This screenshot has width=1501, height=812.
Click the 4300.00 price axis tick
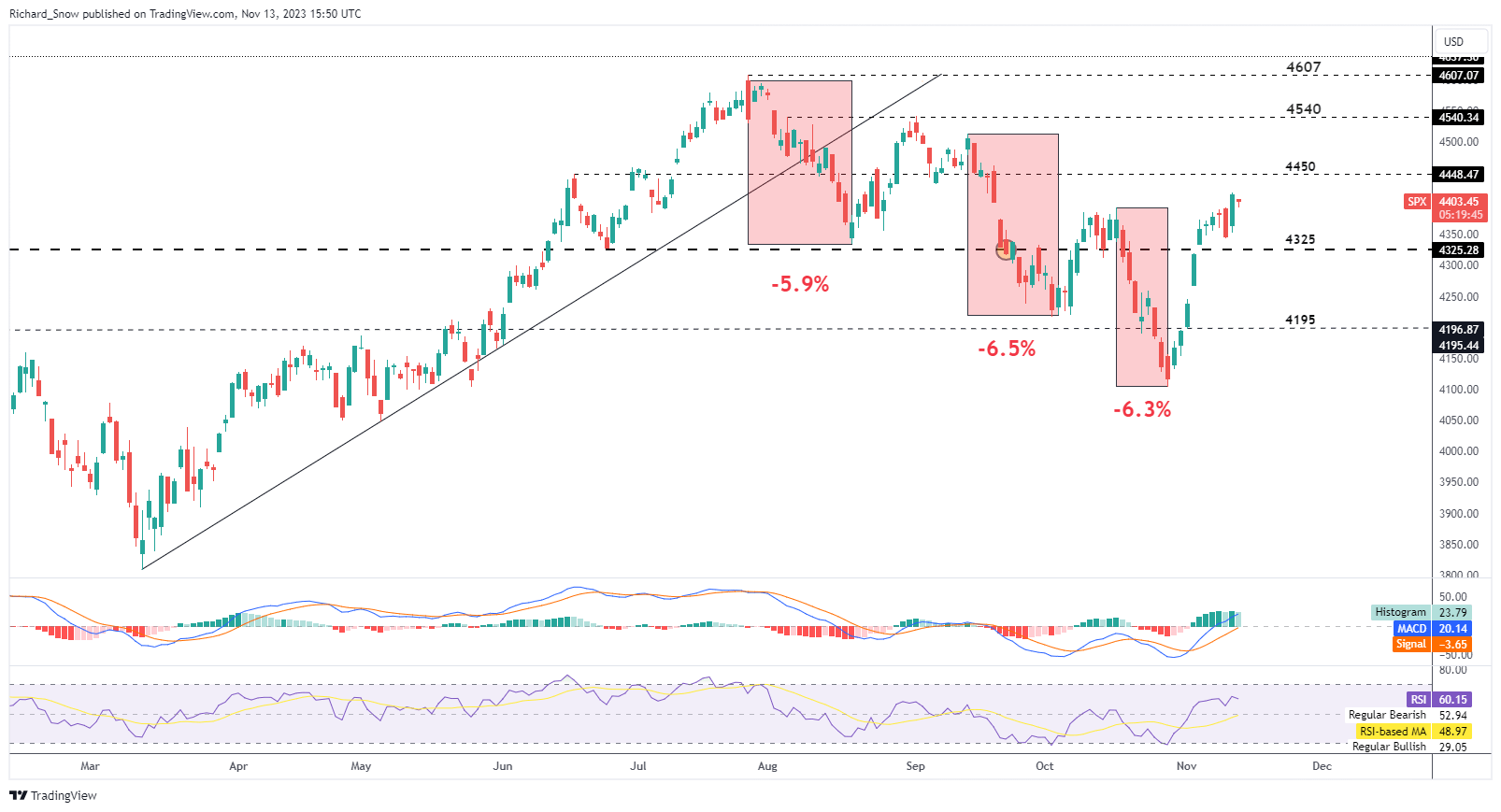pos(1459,265)
